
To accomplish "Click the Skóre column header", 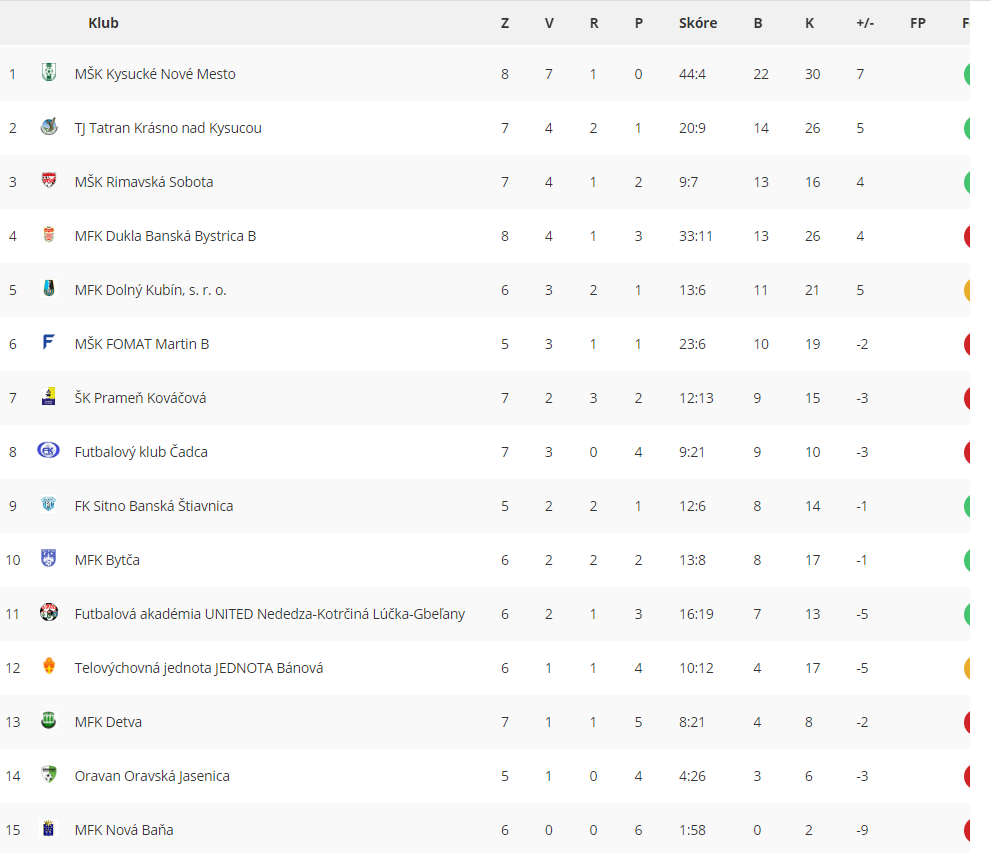I will coord(698,23).
